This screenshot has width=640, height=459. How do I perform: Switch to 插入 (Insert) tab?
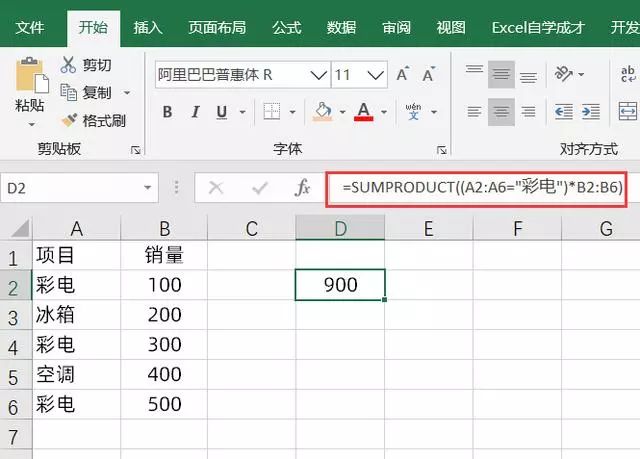click(148, 28)
